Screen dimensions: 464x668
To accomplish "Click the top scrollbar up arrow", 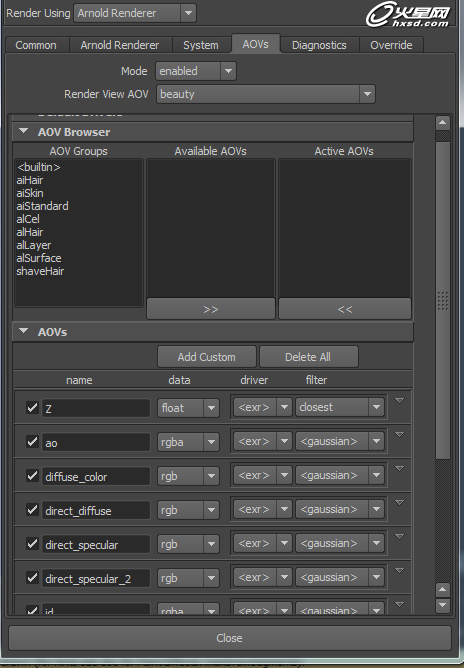I will 443,123.
